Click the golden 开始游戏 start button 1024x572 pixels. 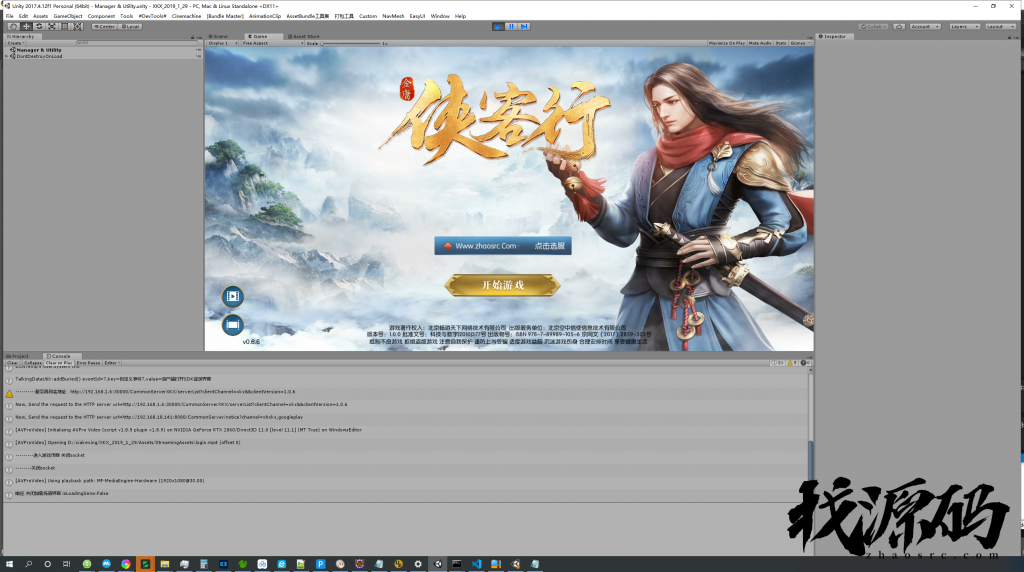click(x=503, y=285)
